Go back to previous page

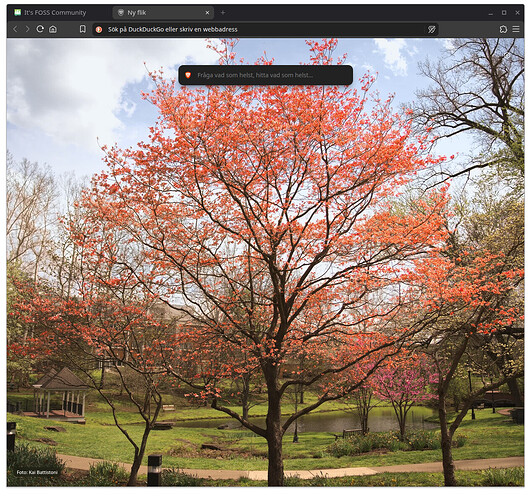pos(15,29)
